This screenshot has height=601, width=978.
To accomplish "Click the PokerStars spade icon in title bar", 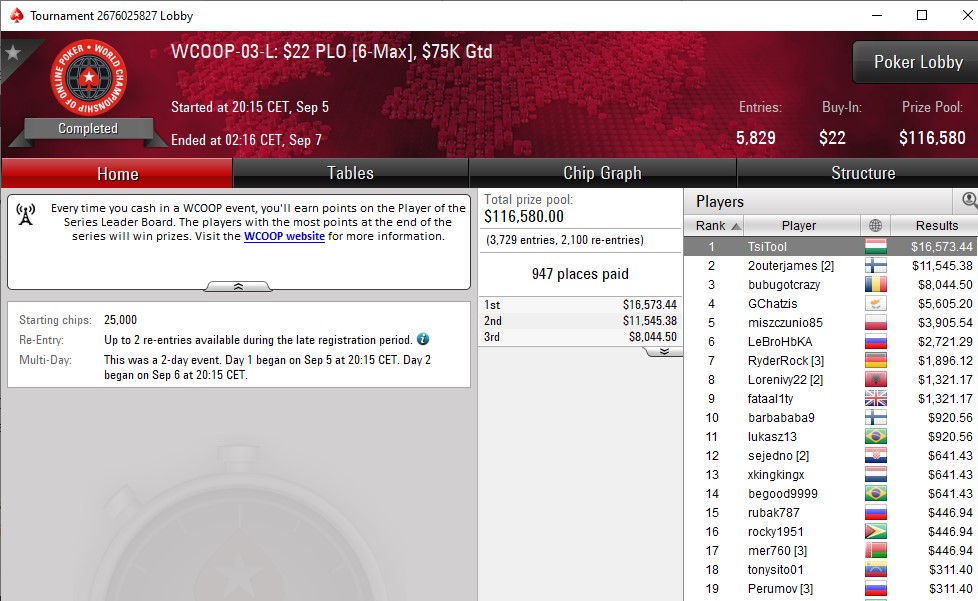I will 16,15.
